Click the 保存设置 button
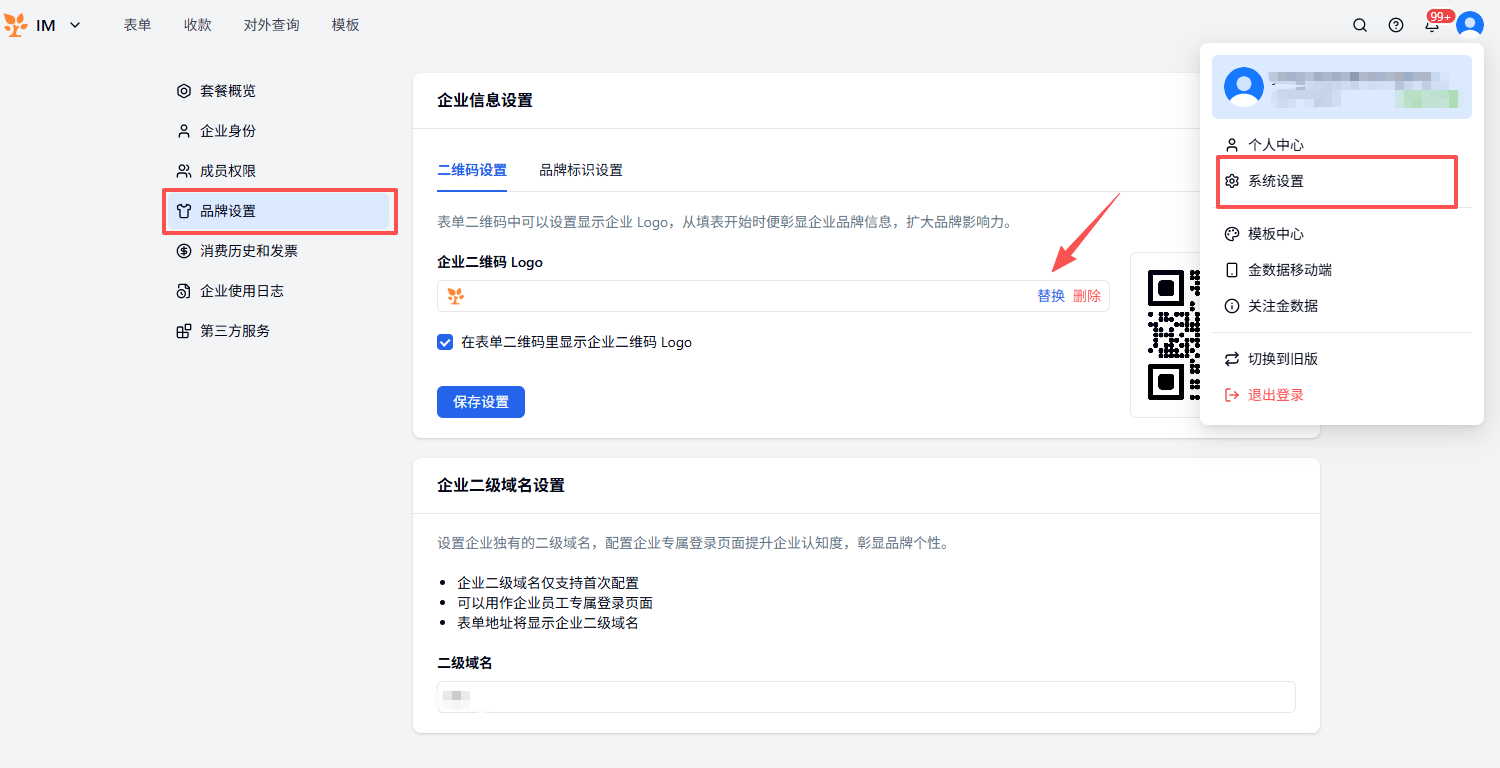Image resolution: width=1500 pixels, height=768 pixels. coord(480,402)
